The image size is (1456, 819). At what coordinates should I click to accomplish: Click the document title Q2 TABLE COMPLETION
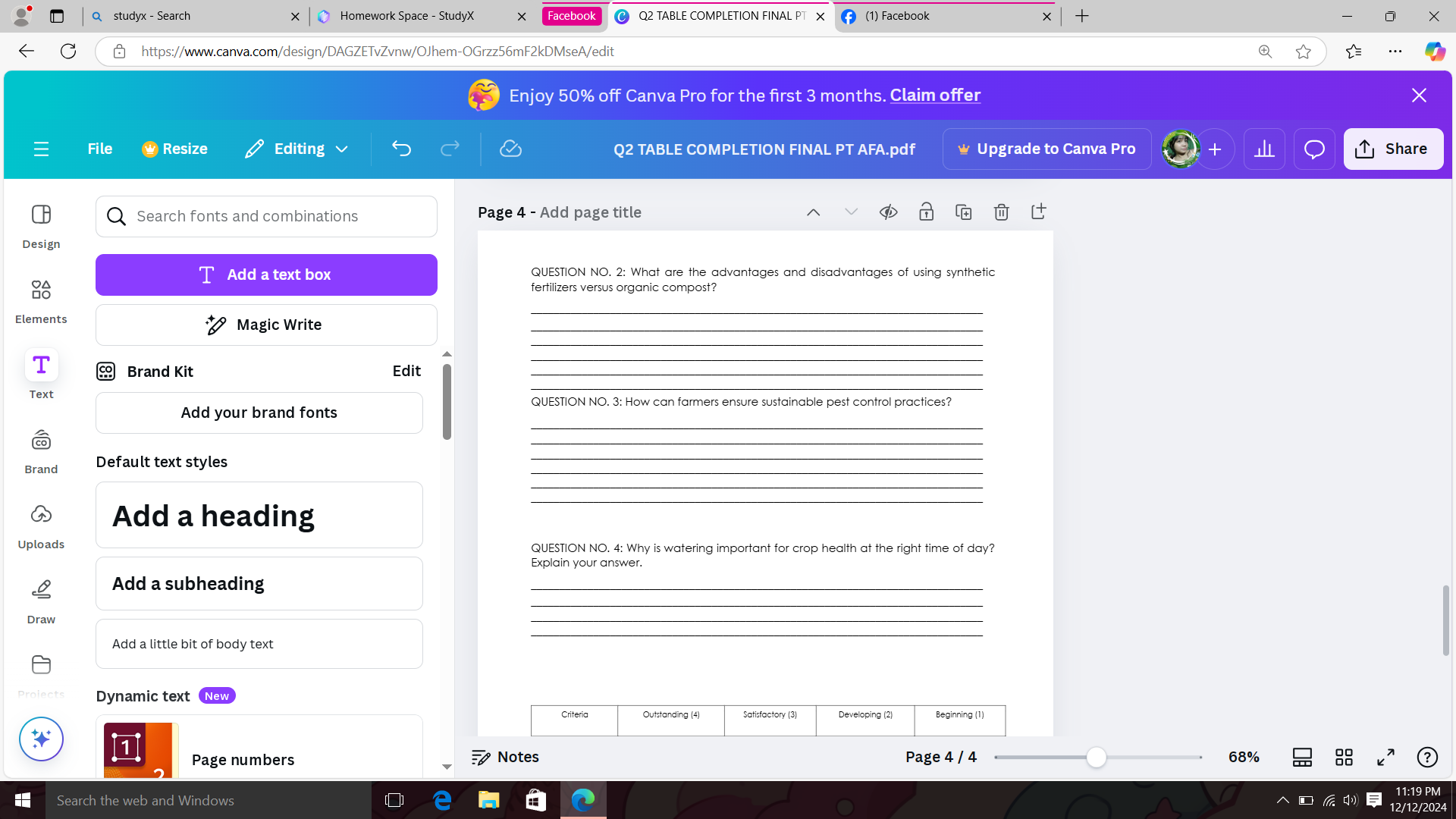764,149
